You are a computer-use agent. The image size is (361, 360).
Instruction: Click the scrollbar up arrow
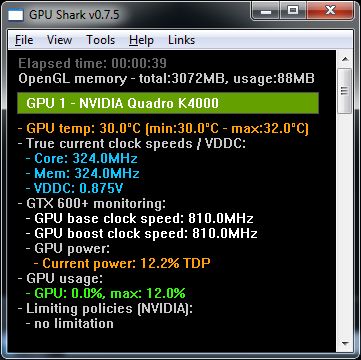345,59
